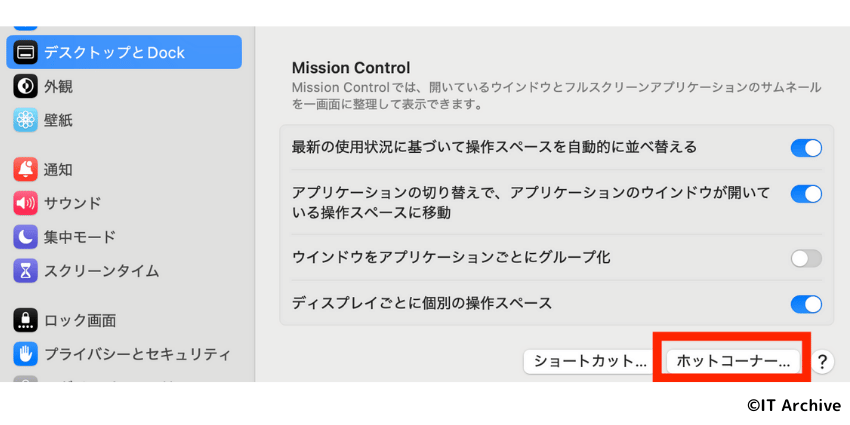Open プライバシーとセキュリティ via hand icon
This screenshot has width=850, height=425.
tap(25, 354)
